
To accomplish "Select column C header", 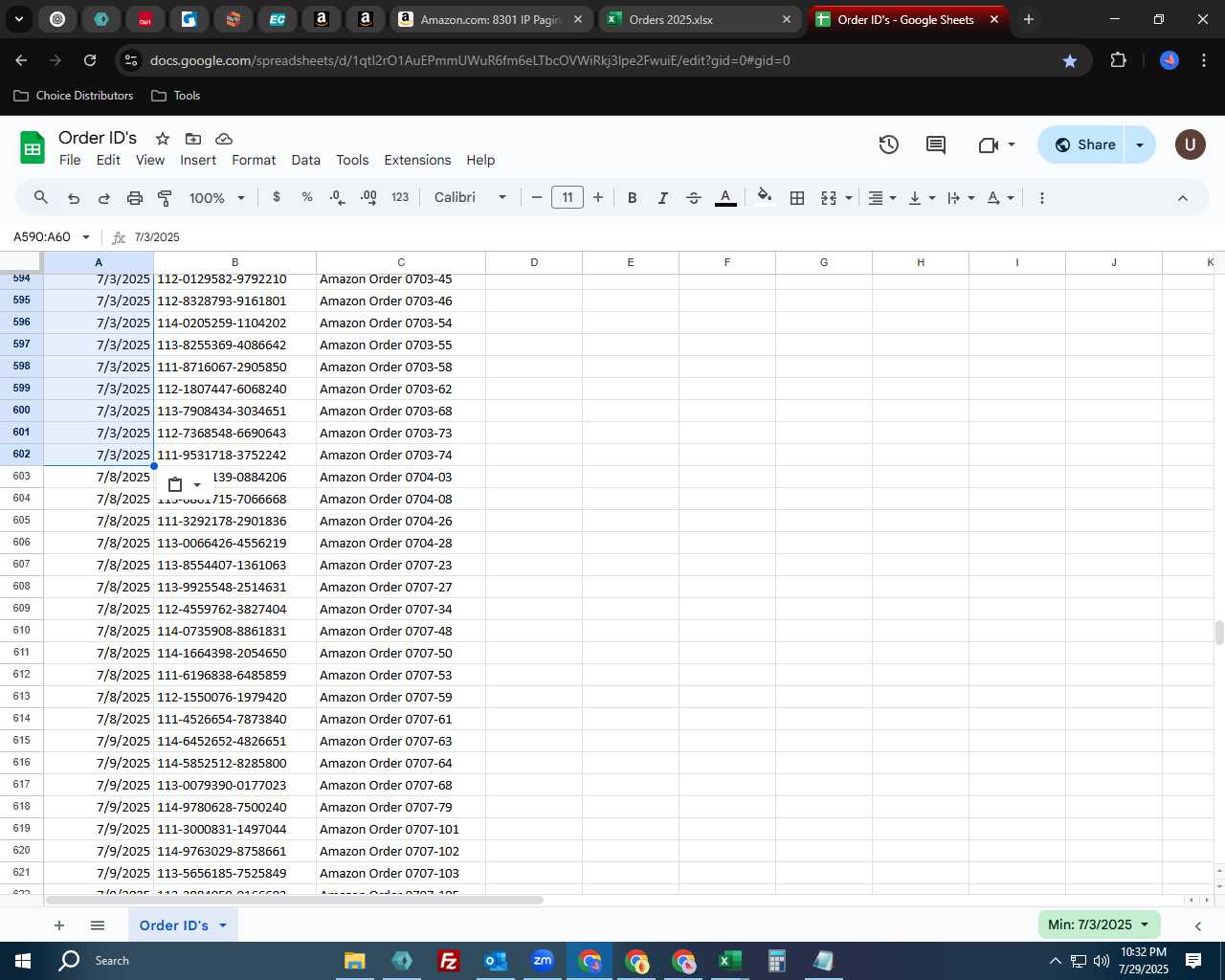I will point(401,262).
